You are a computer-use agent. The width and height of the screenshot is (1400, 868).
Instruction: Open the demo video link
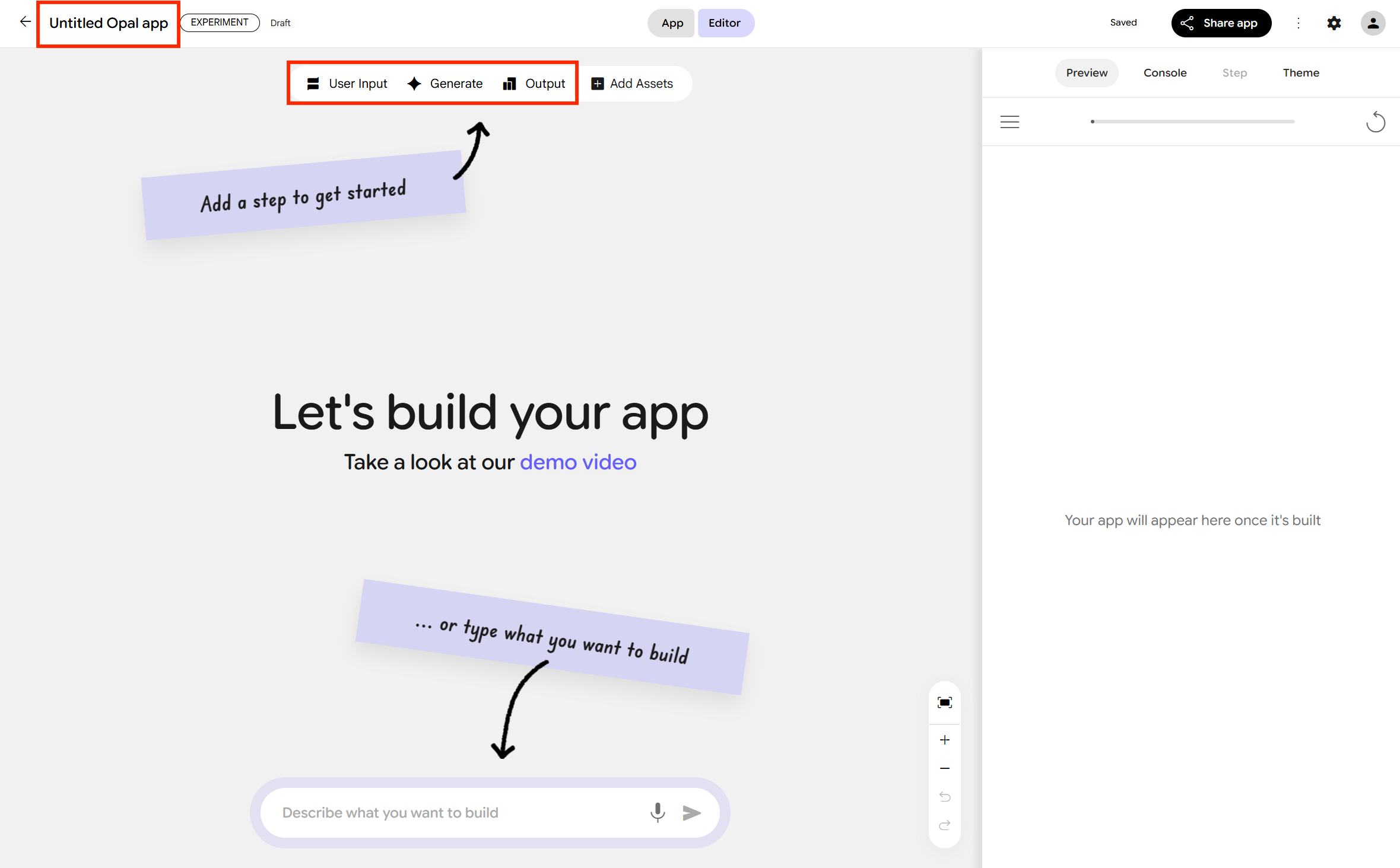[577, 462]
